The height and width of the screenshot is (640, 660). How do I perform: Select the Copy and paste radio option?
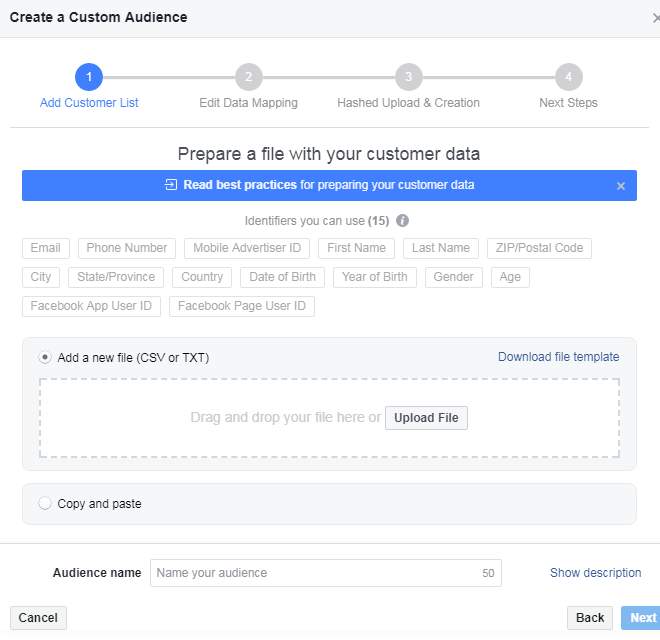(45, 504)
